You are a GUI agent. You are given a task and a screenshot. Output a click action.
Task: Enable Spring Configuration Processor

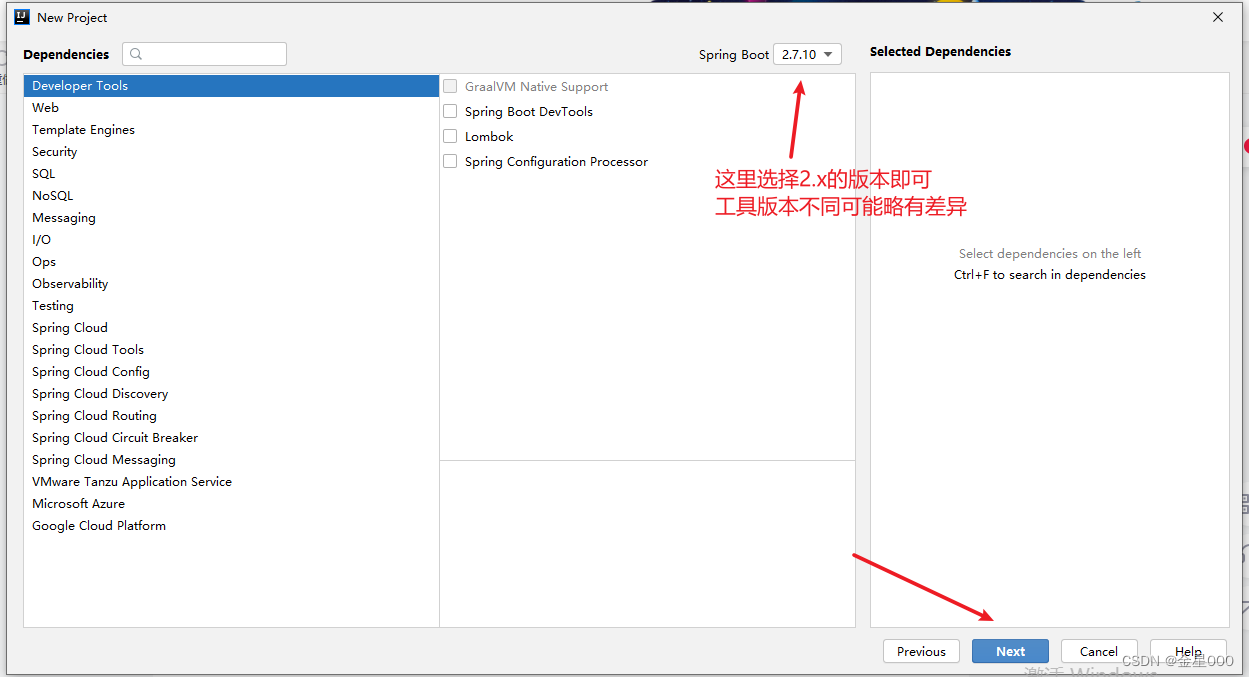coord(450,161)
